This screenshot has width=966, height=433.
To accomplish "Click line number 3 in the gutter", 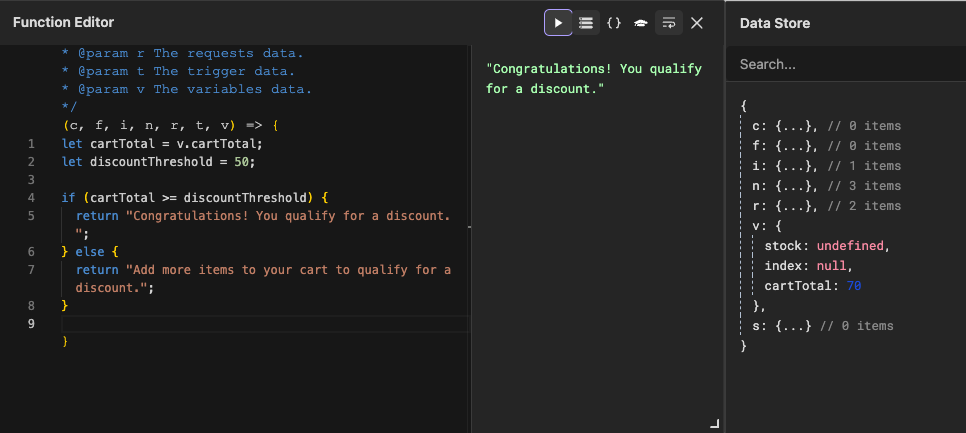I will click(x=31, y=180).
